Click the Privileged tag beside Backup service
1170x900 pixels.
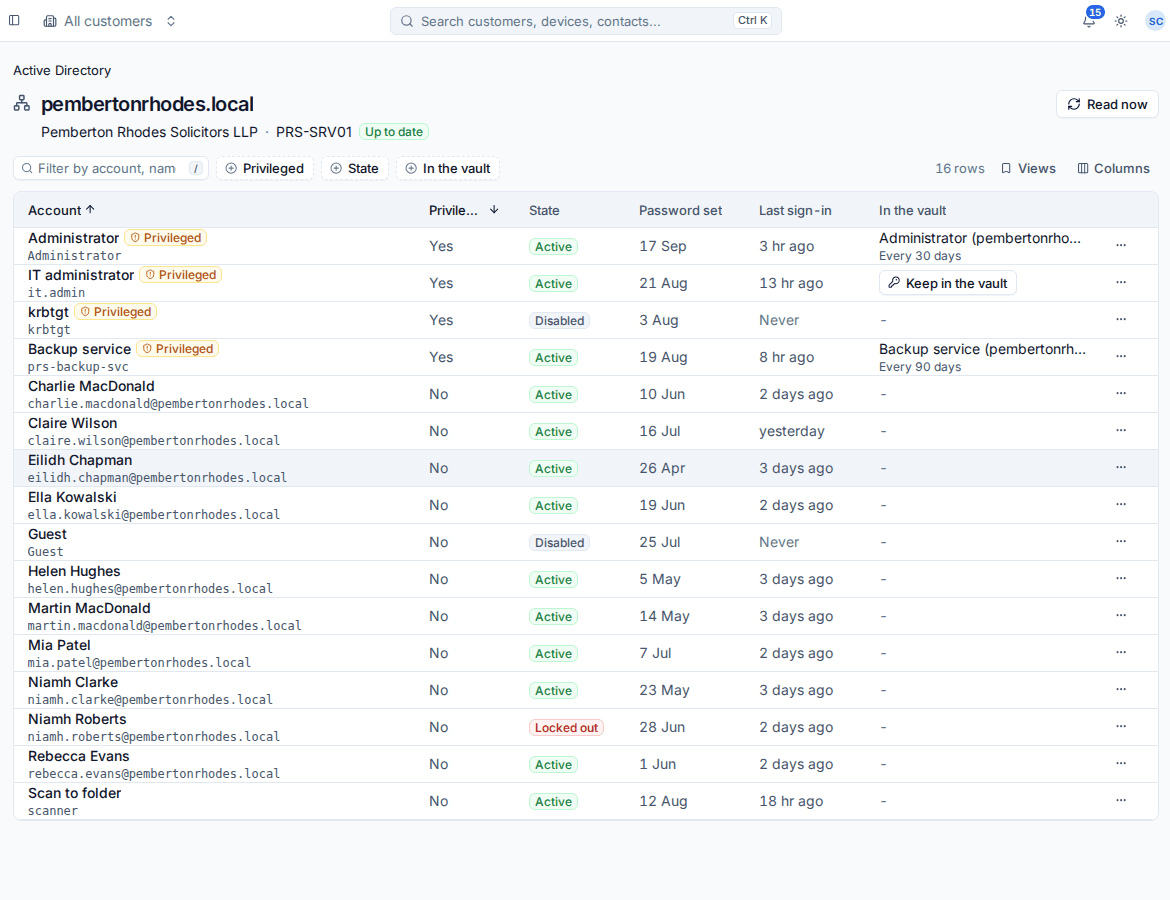(178, 349)
